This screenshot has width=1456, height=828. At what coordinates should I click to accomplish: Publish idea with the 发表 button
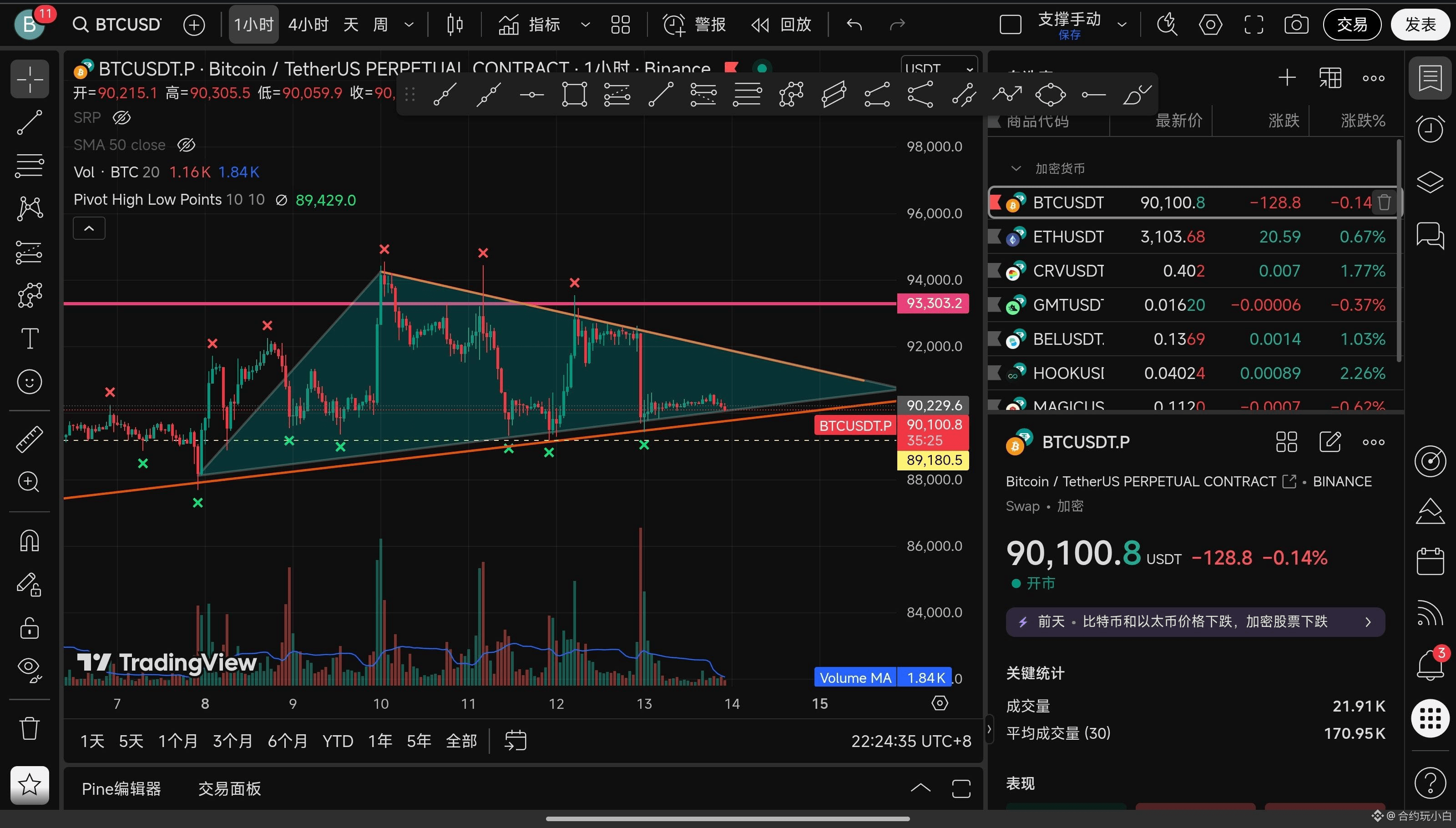(1420, 25)
